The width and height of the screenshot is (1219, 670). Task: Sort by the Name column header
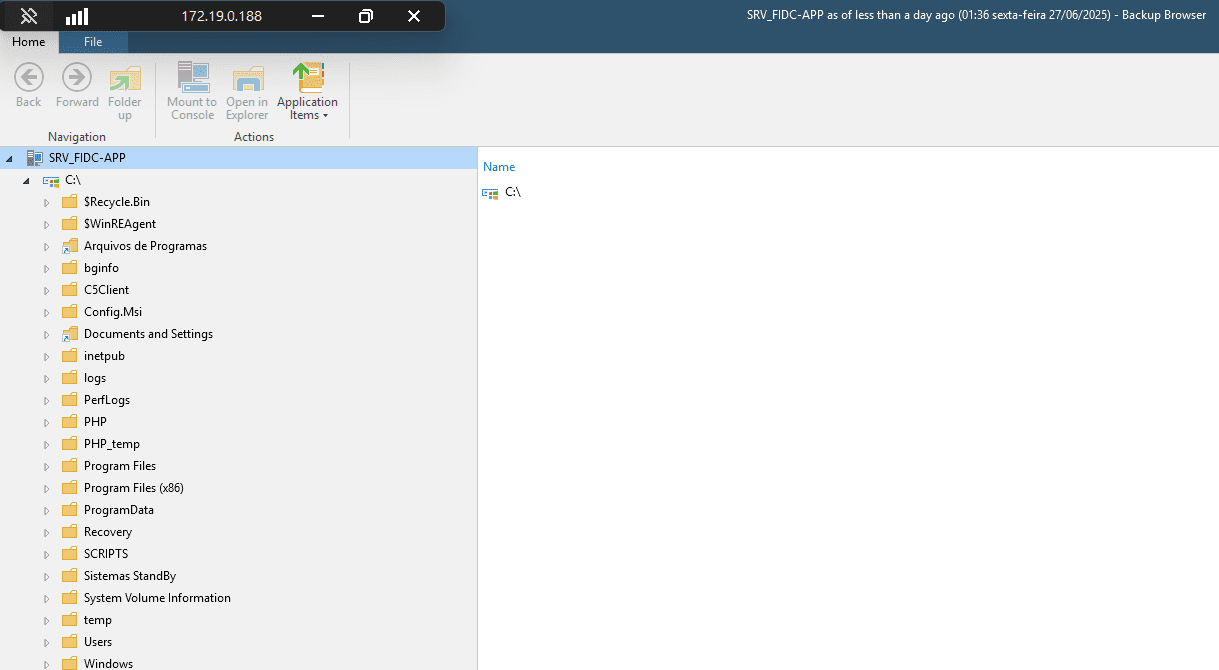[x=499, y=167]
